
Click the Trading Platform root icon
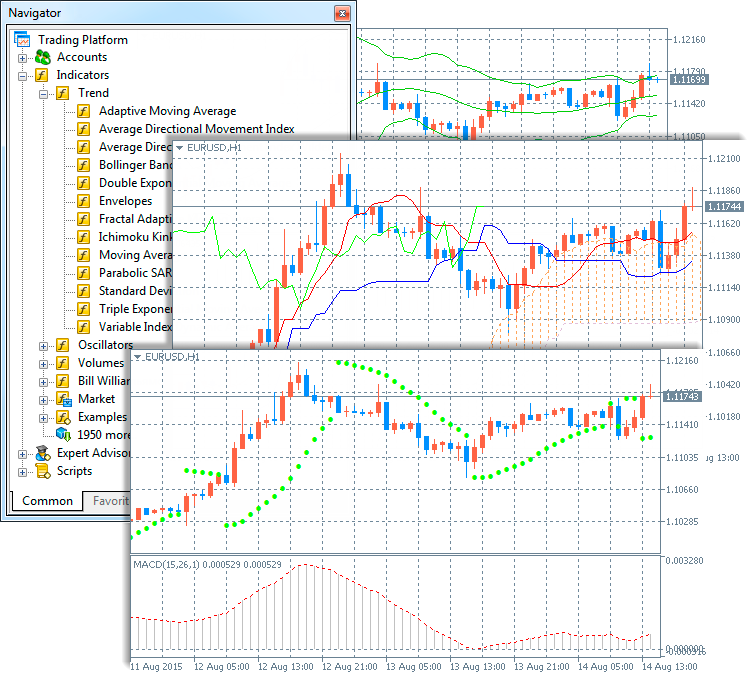23,40
